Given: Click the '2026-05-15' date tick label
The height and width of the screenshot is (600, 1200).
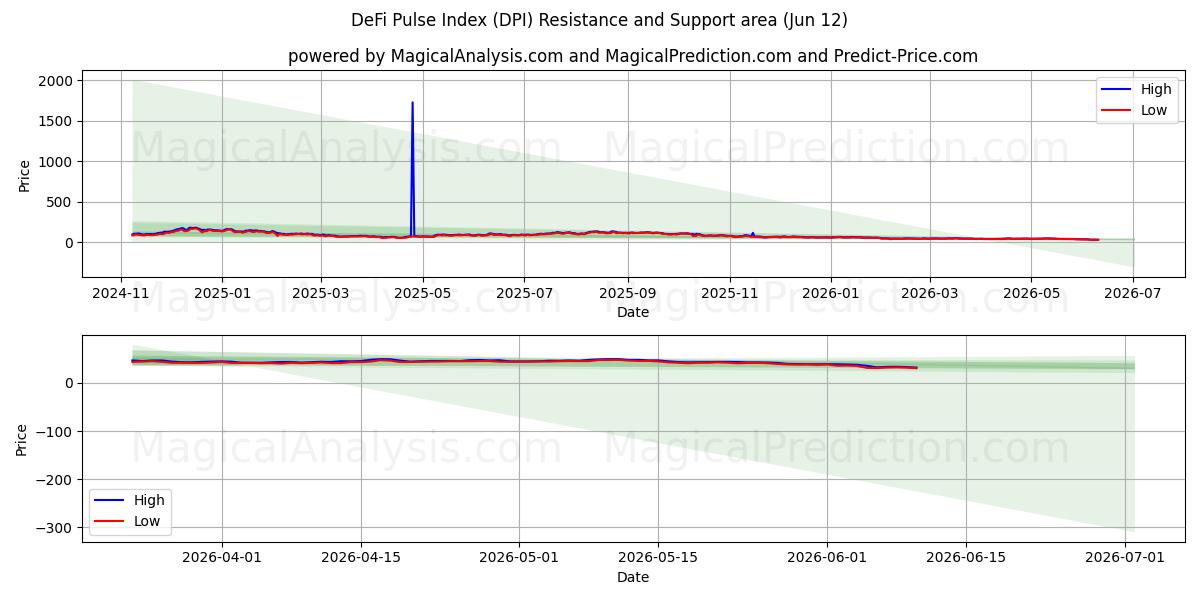Looking at the screenshot, I should click(658, 559).
